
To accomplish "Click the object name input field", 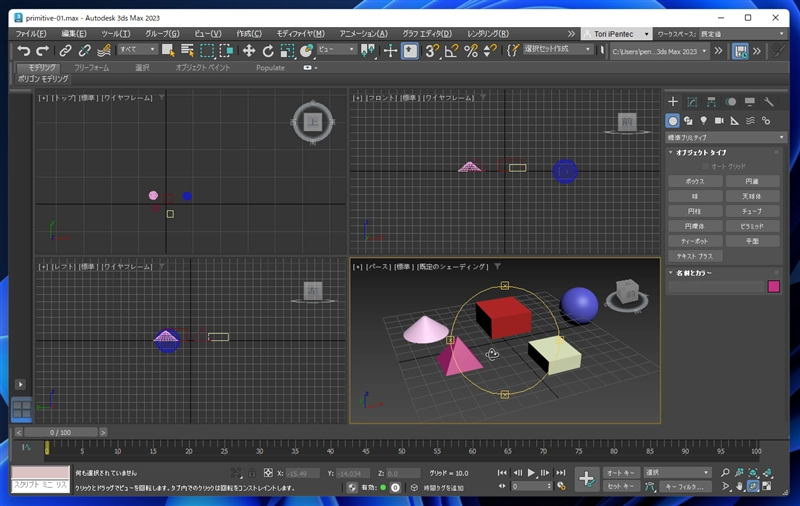I will [716, 287].
